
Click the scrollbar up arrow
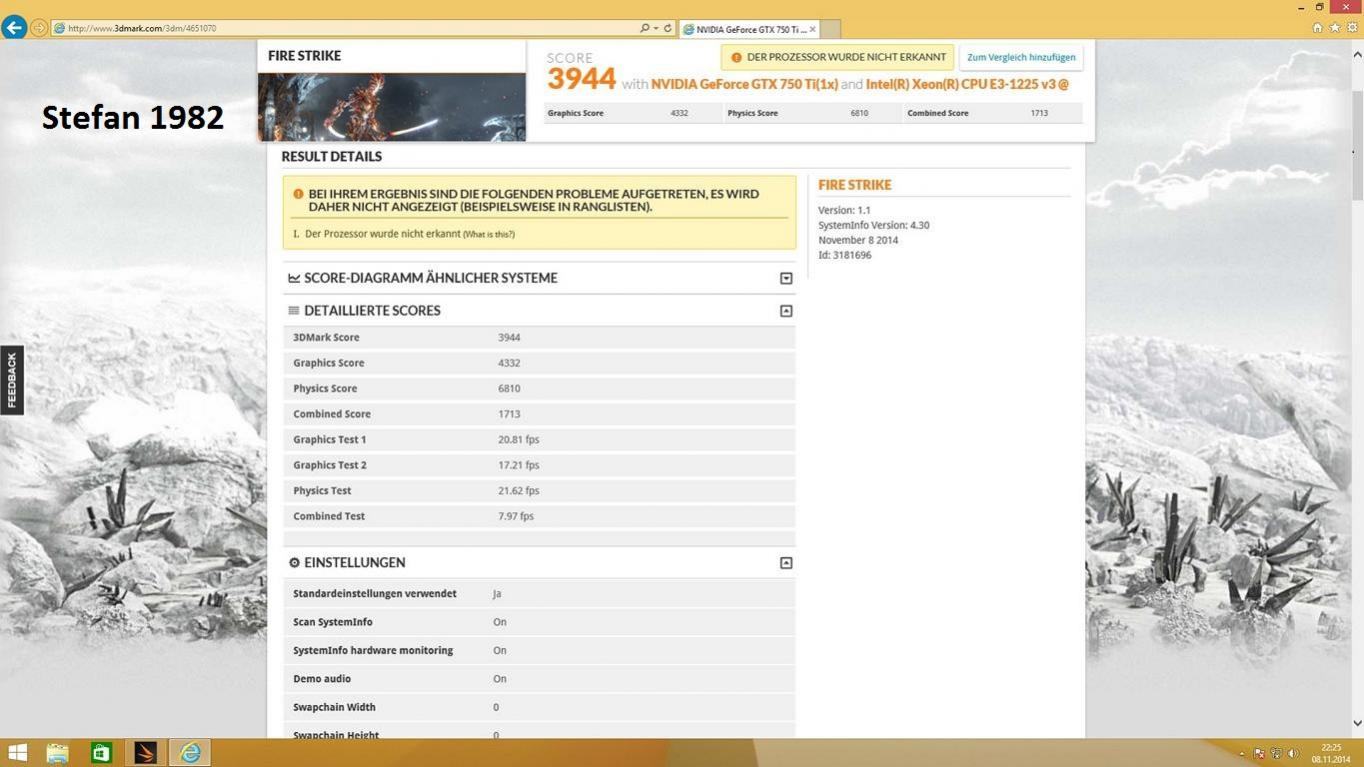pos(1357,54)
